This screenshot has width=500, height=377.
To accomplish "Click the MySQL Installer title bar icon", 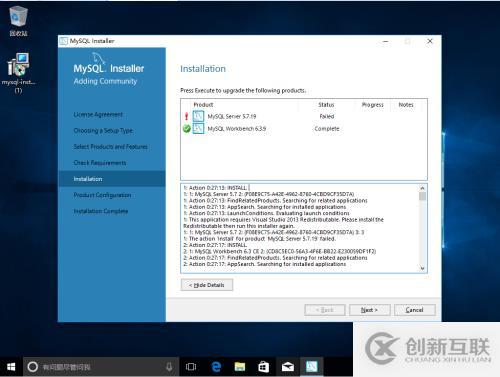I will pos(63,41).
